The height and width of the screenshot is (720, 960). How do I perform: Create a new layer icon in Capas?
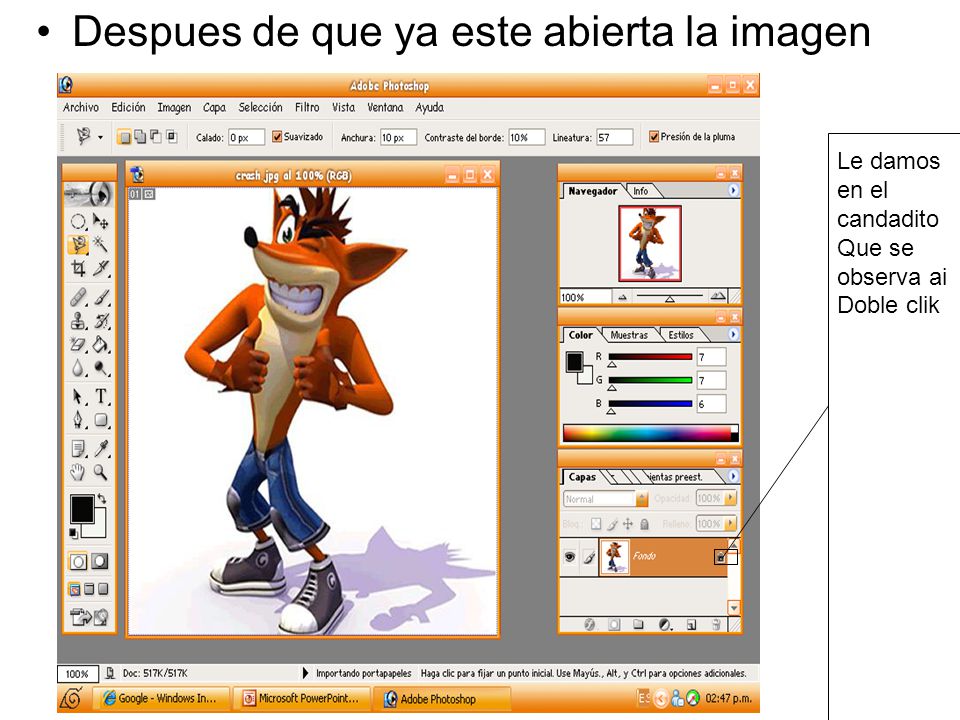tap(691, 625)
